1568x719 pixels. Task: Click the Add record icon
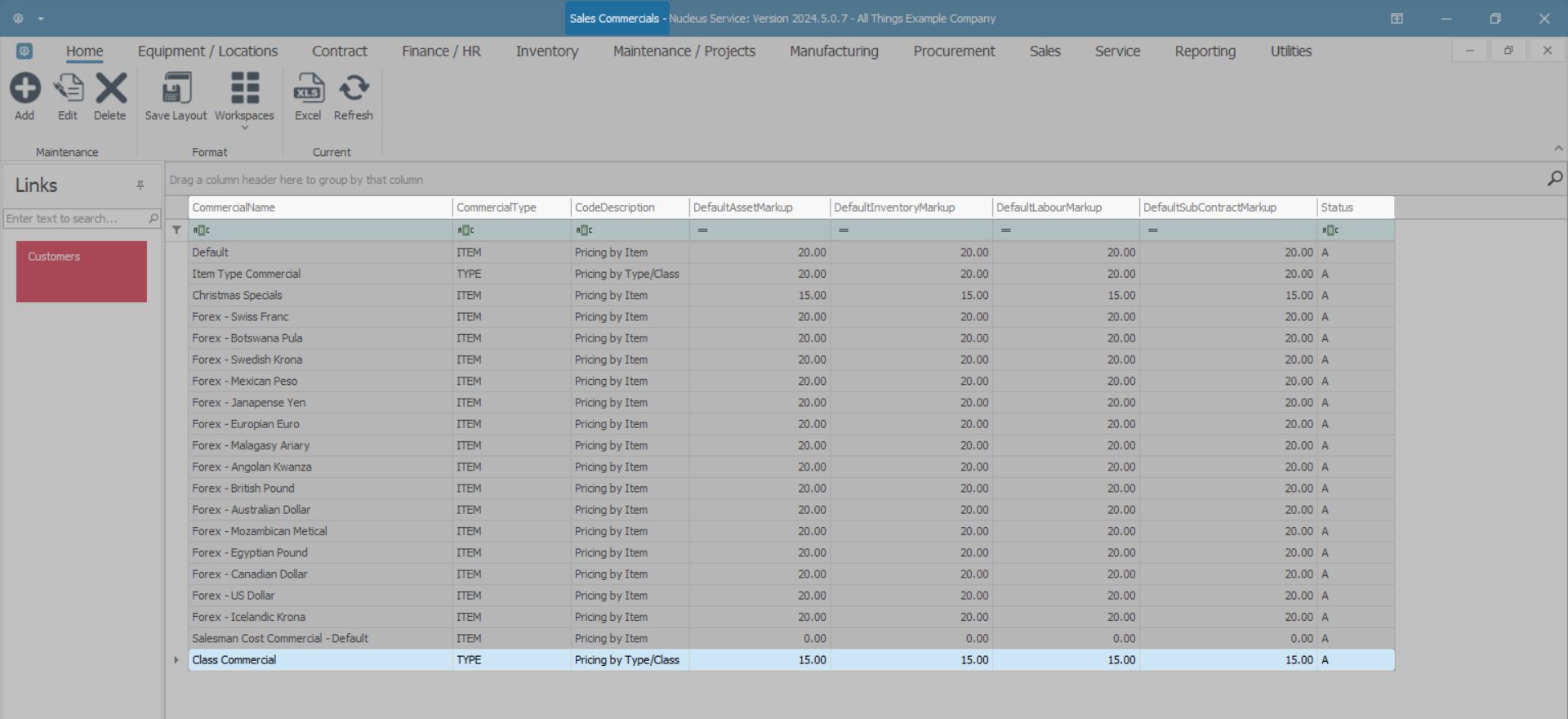[x=24, y=89]
